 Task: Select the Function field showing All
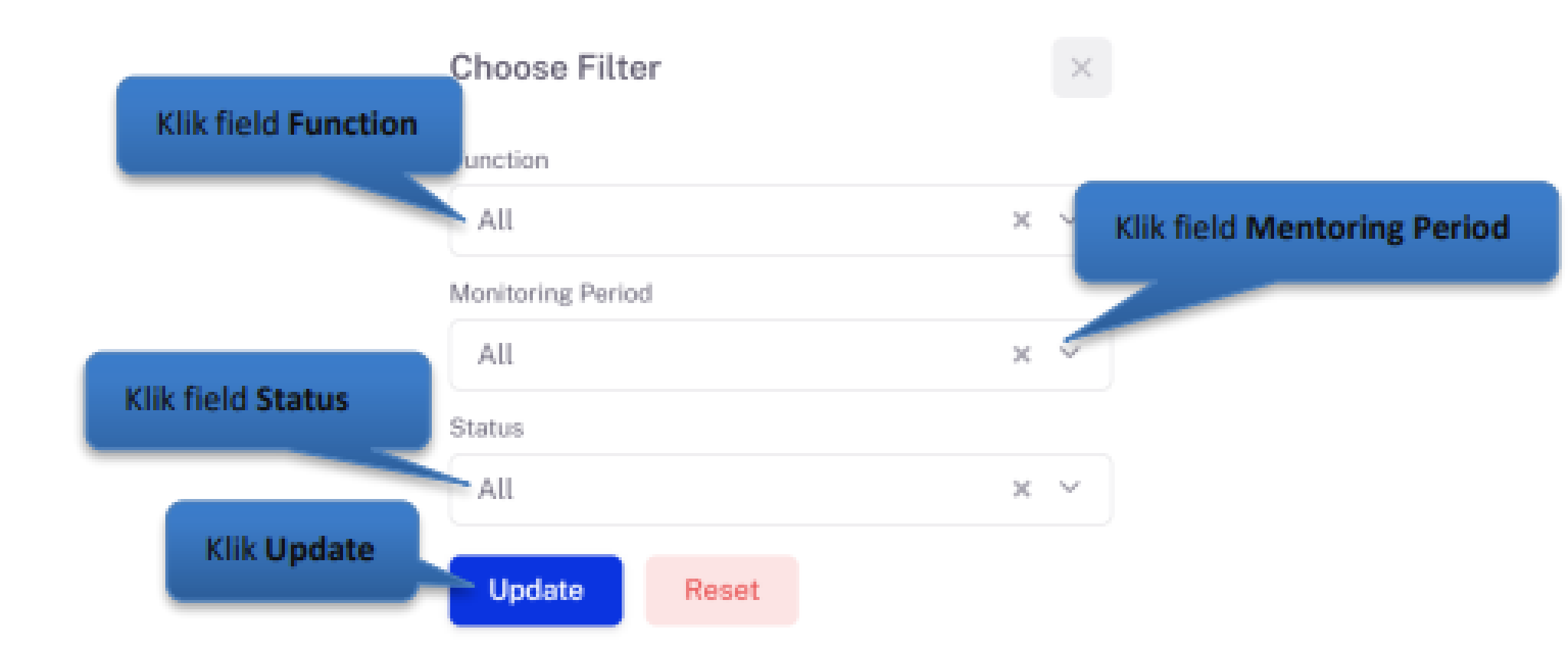pyautogui.click(x=689, y=221)
